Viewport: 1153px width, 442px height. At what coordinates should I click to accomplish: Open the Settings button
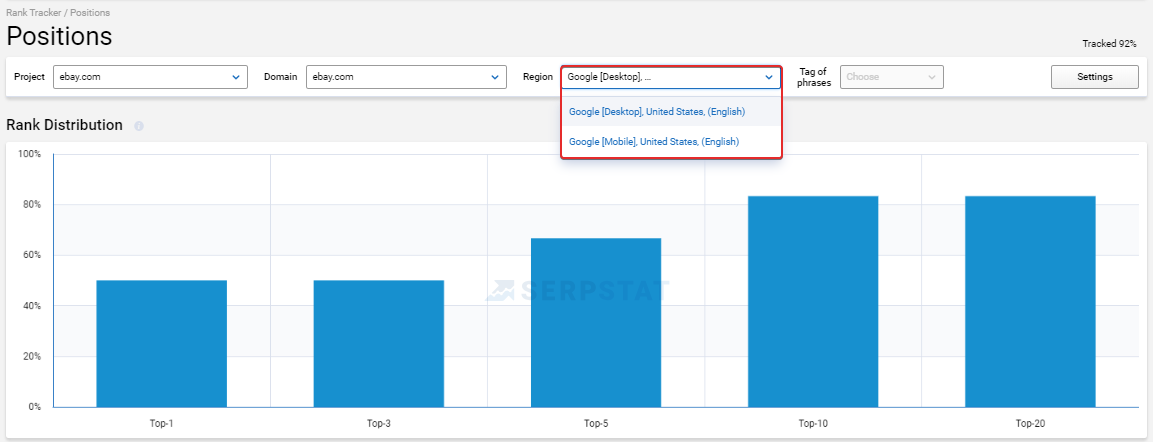point(1095,76)
